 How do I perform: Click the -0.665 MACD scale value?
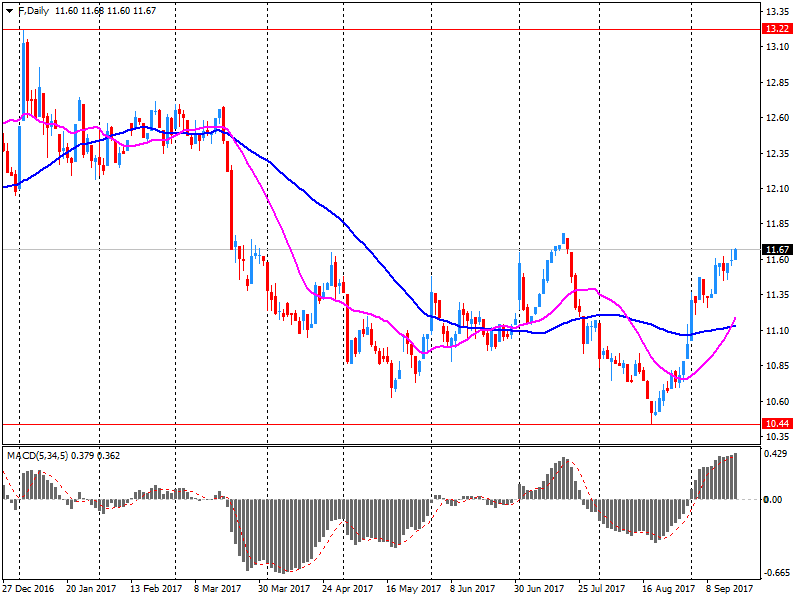(776, 573)
